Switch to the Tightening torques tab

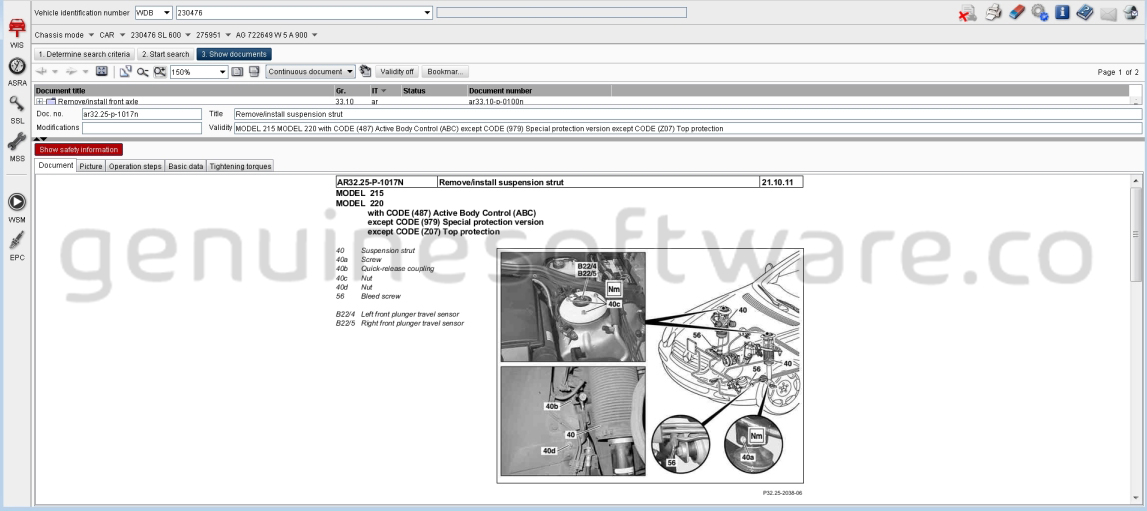tap(240, 166)
